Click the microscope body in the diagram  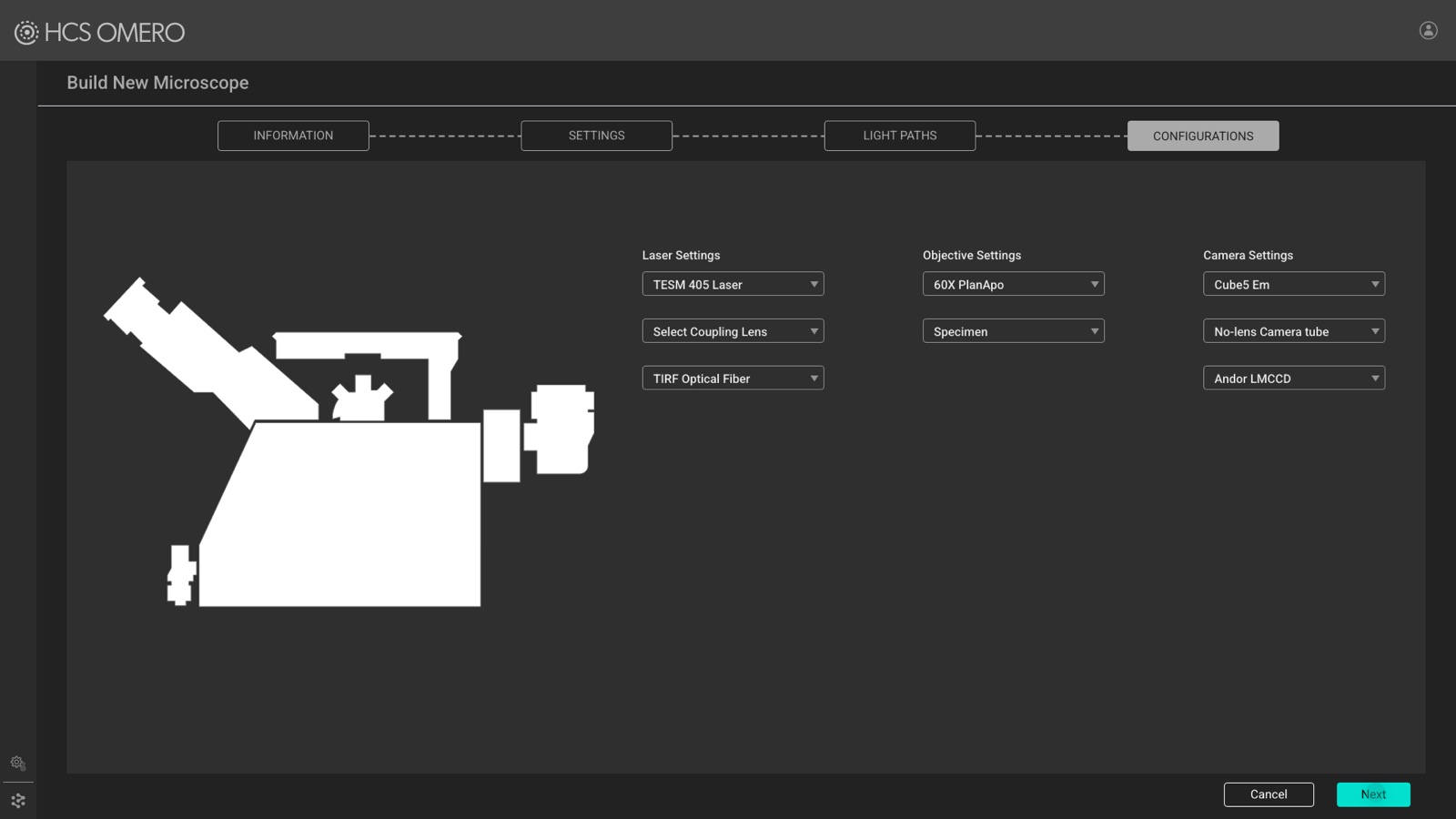click(x=341, y=514)
